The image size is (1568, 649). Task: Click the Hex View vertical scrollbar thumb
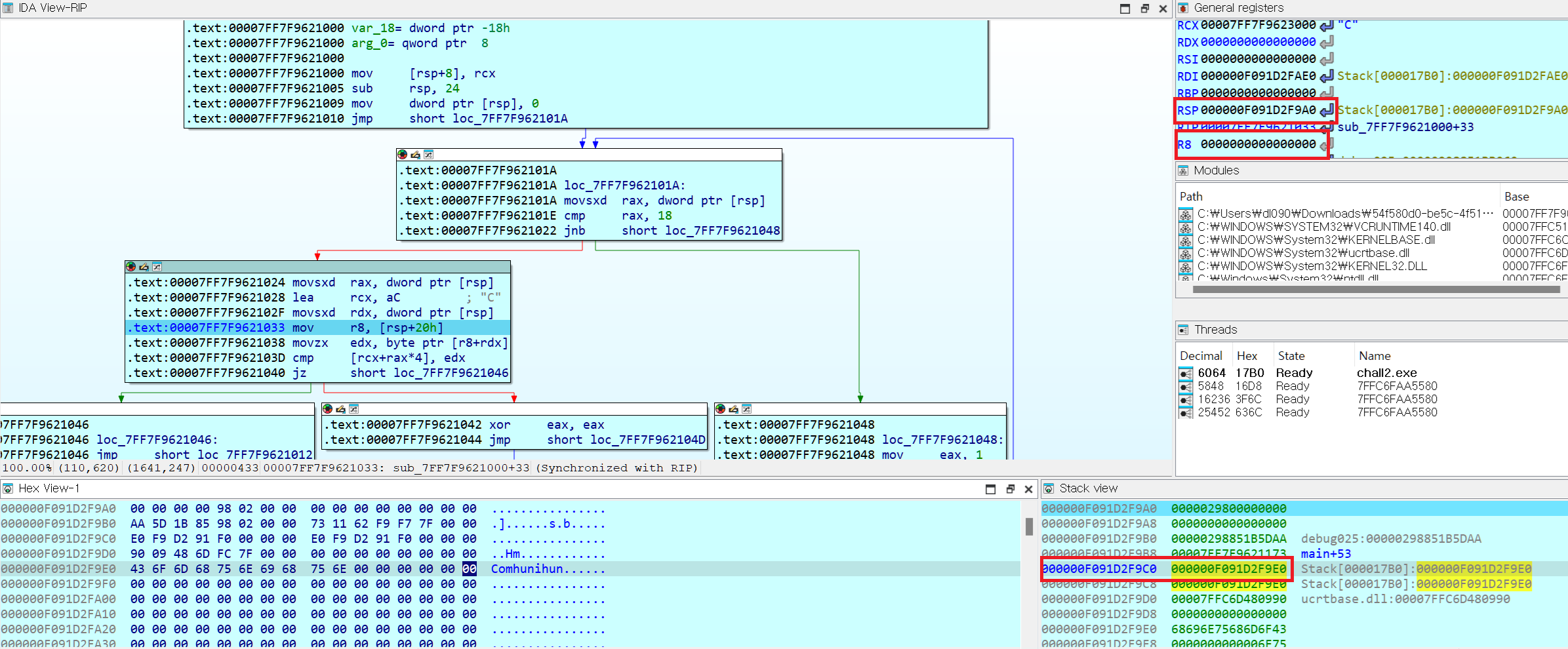(1029, 526)
